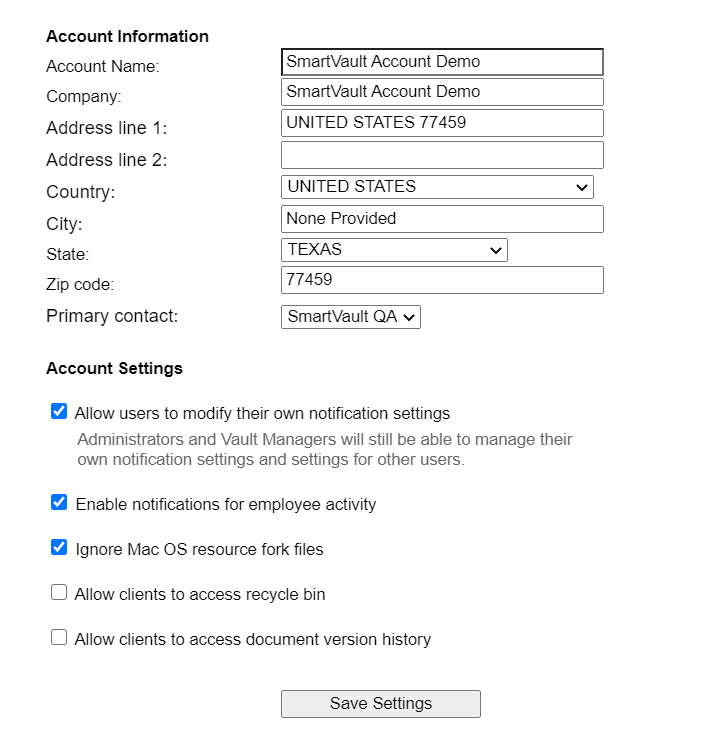Open the Country dropdown showing UNITED STATES
703x731 pixels.
(x=437, y=187)
